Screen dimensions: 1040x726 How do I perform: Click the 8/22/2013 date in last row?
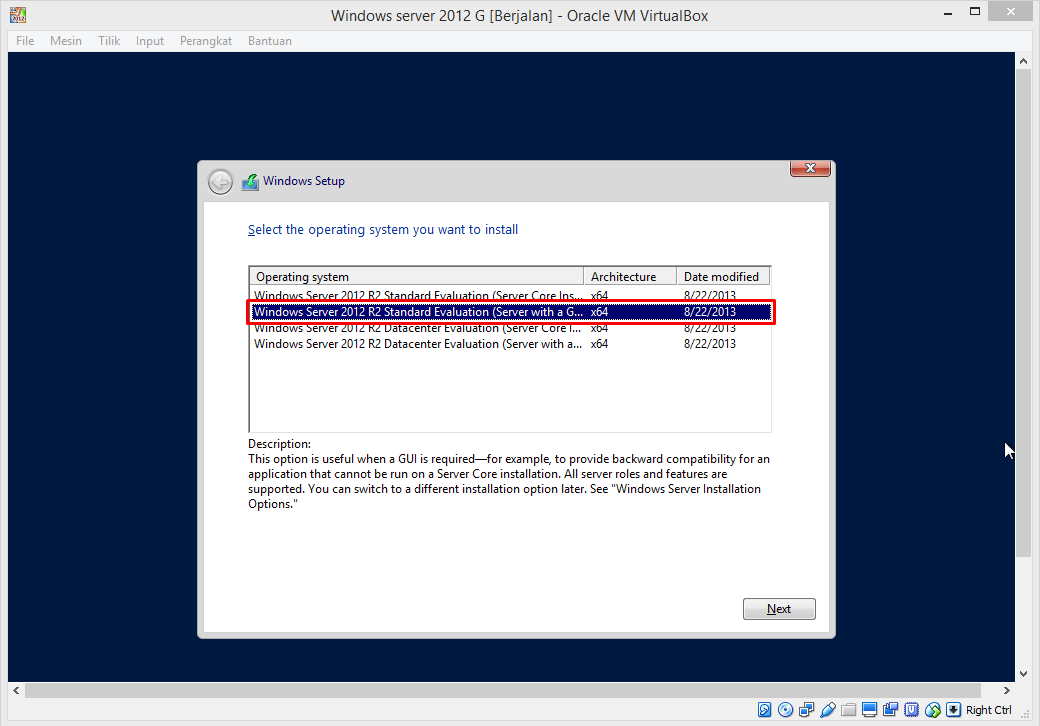coord(710,343)
